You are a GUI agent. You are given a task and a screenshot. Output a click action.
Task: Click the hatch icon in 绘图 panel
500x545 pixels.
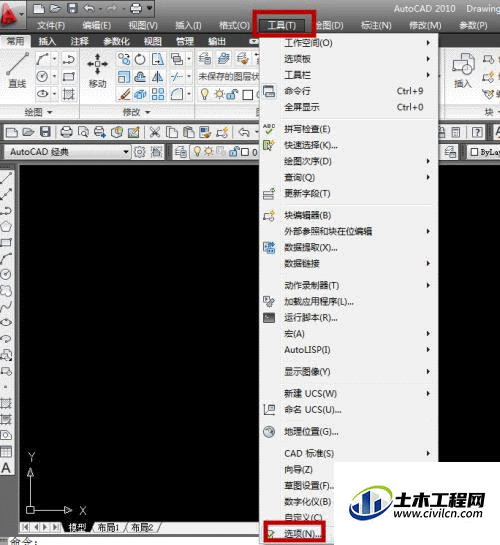point(68,94)
